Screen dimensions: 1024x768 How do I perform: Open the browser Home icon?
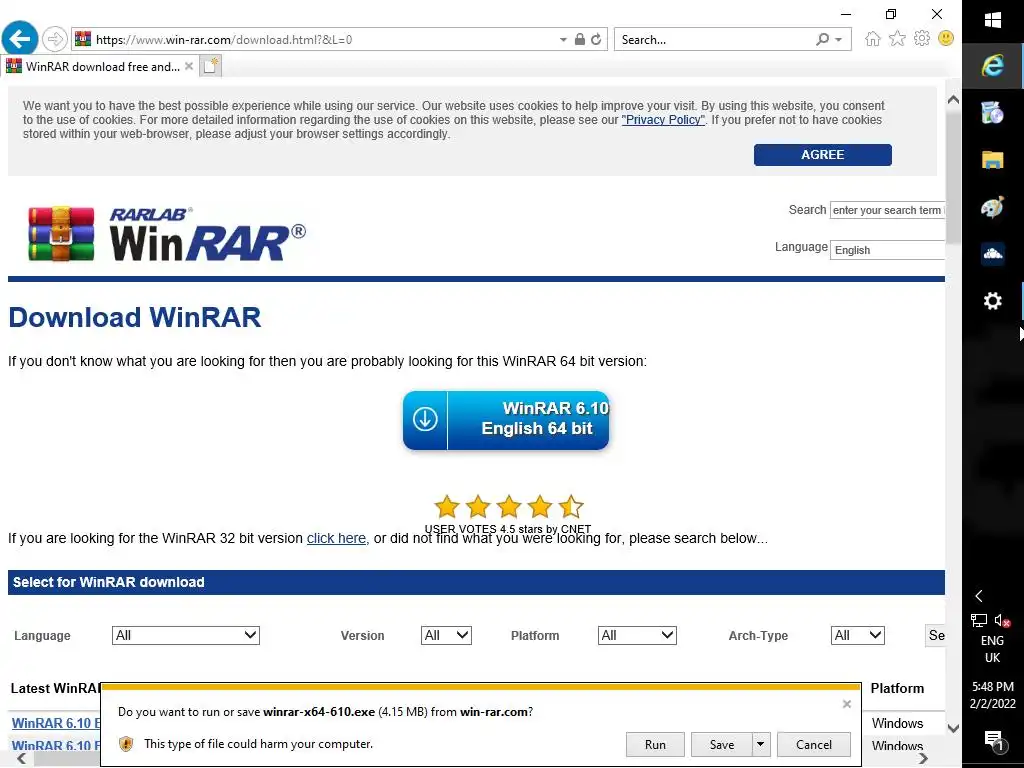(x=872, y=39)
